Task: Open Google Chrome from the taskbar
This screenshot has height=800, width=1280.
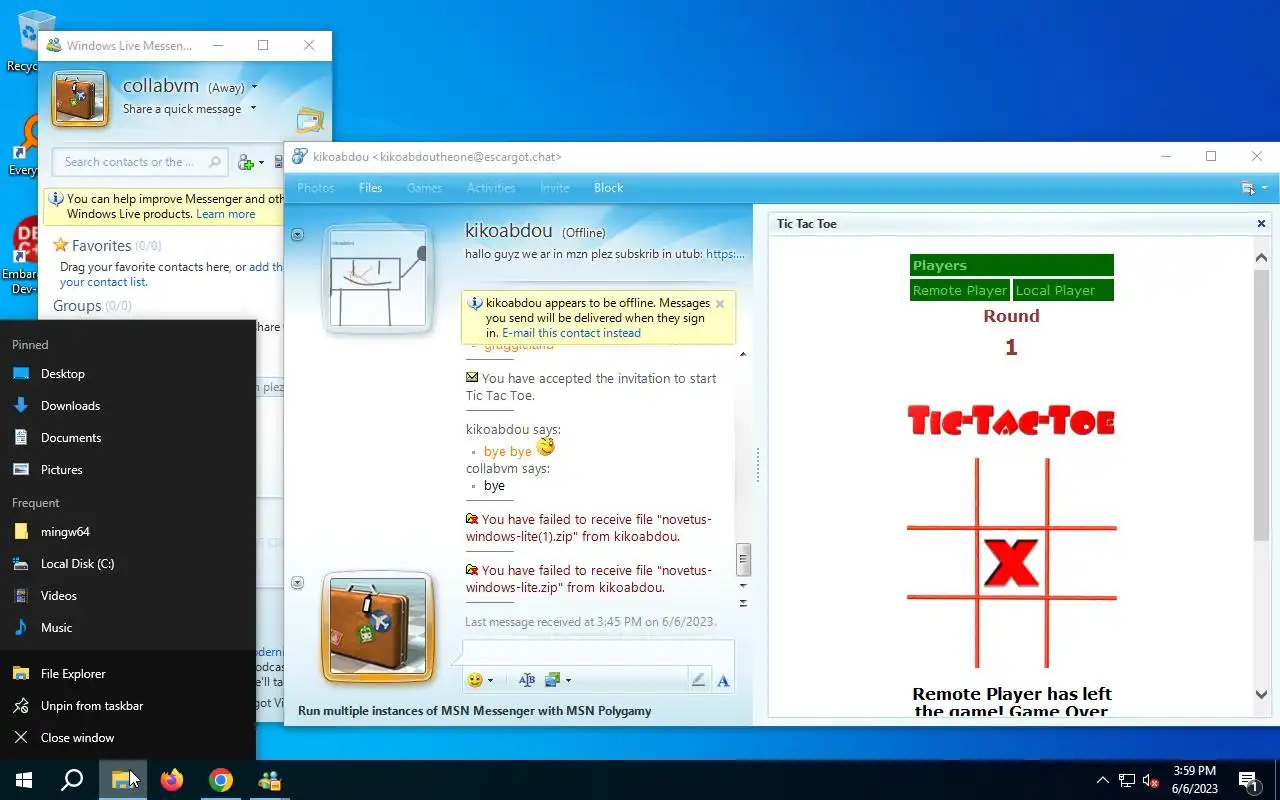Action: (221, 780)
